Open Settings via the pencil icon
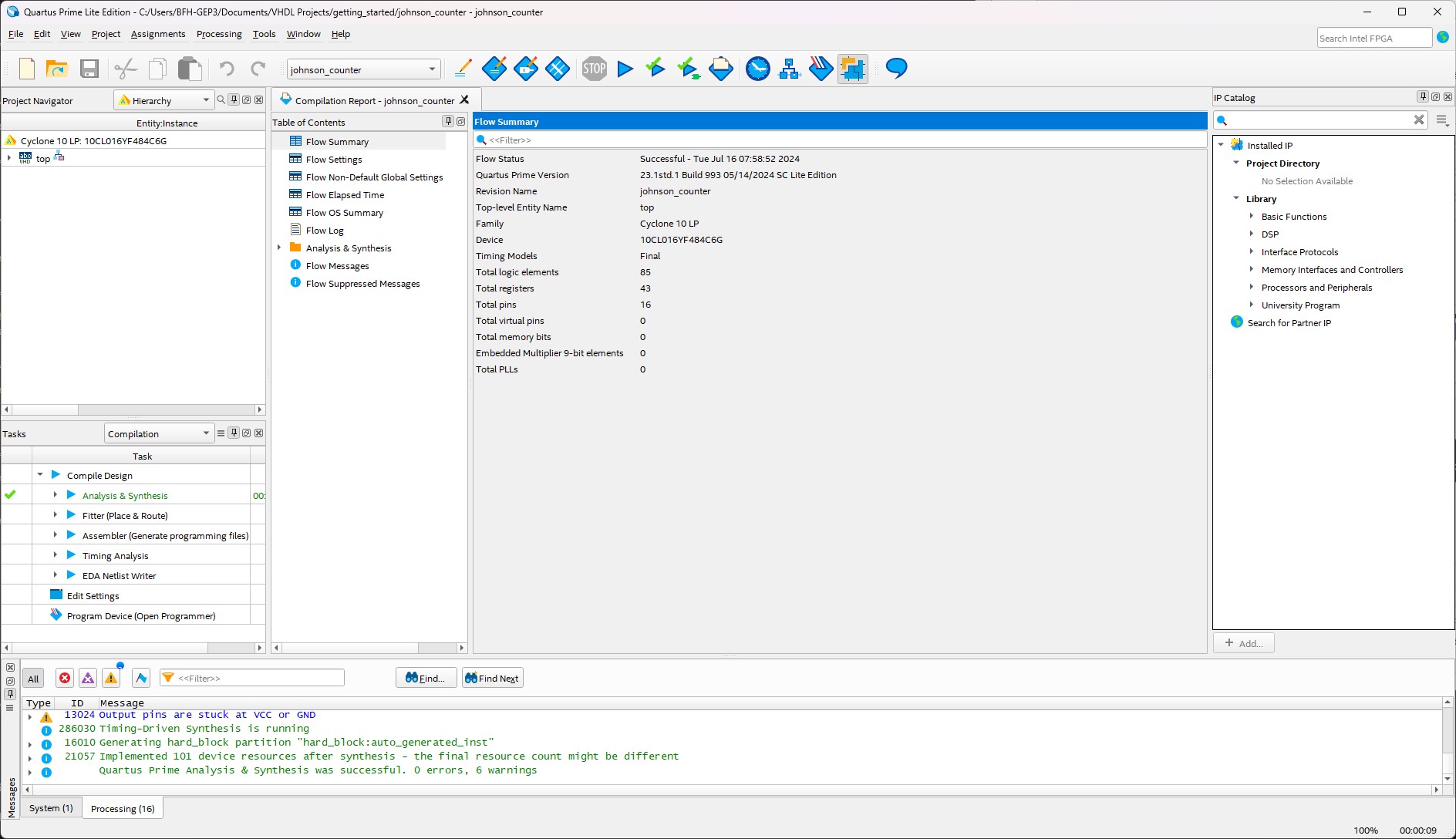Screen dimensions: 1456x839 click(x=463, y=69)
